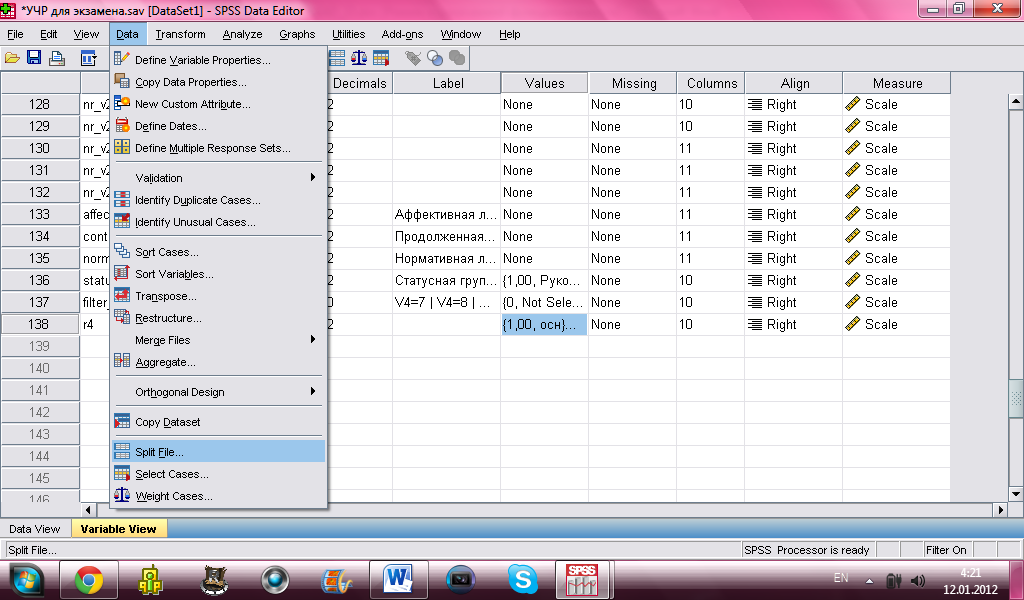Click the Columns cell in row 134
1024x600 pixels.
click(x=711, y=236)
